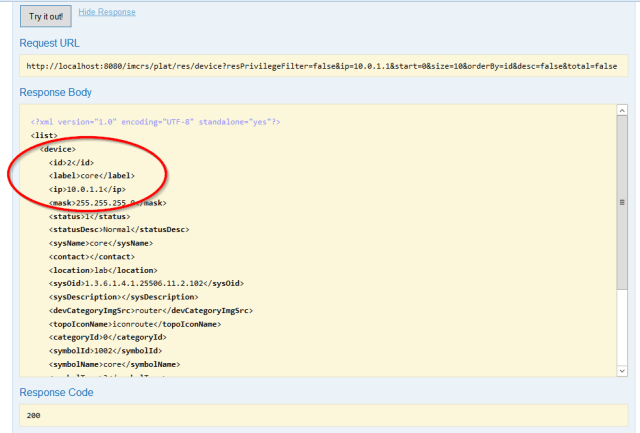Click the symbolName core line
This screenshot has width=640, height=433.
115,364
